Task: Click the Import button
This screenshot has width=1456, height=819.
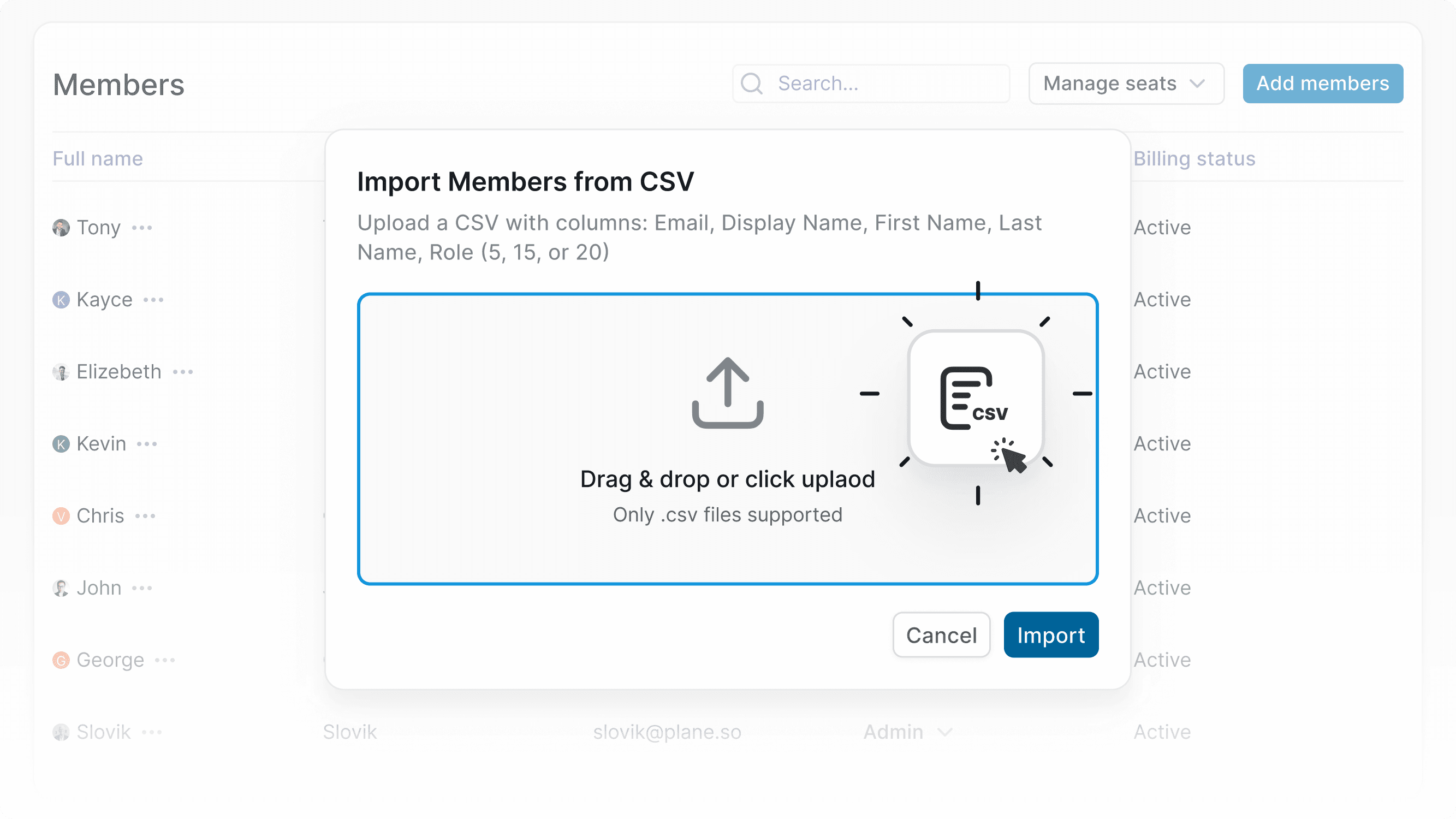Action: 1050,635
